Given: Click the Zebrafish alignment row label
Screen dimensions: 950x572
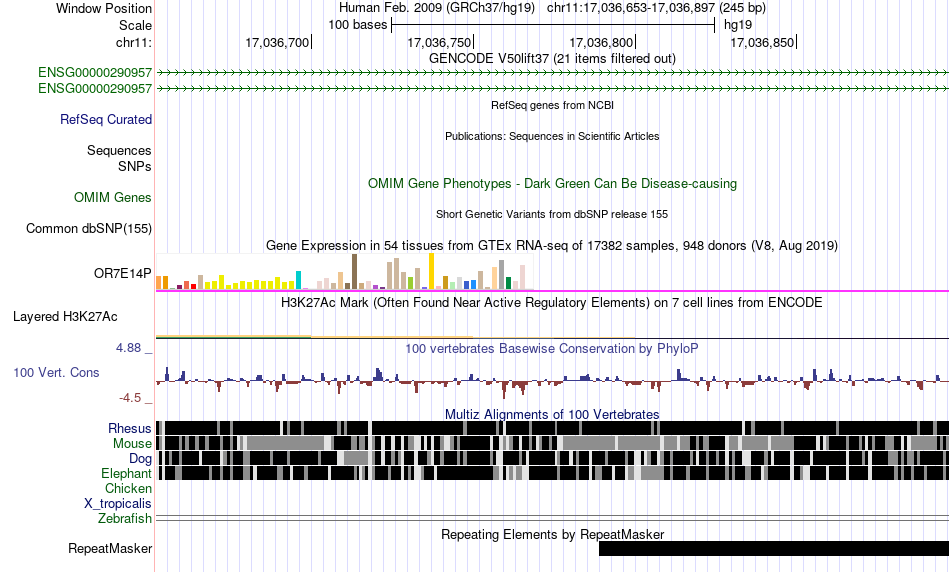Looking at the screenshot, I should pyautogui.click(x=125, y=519).
